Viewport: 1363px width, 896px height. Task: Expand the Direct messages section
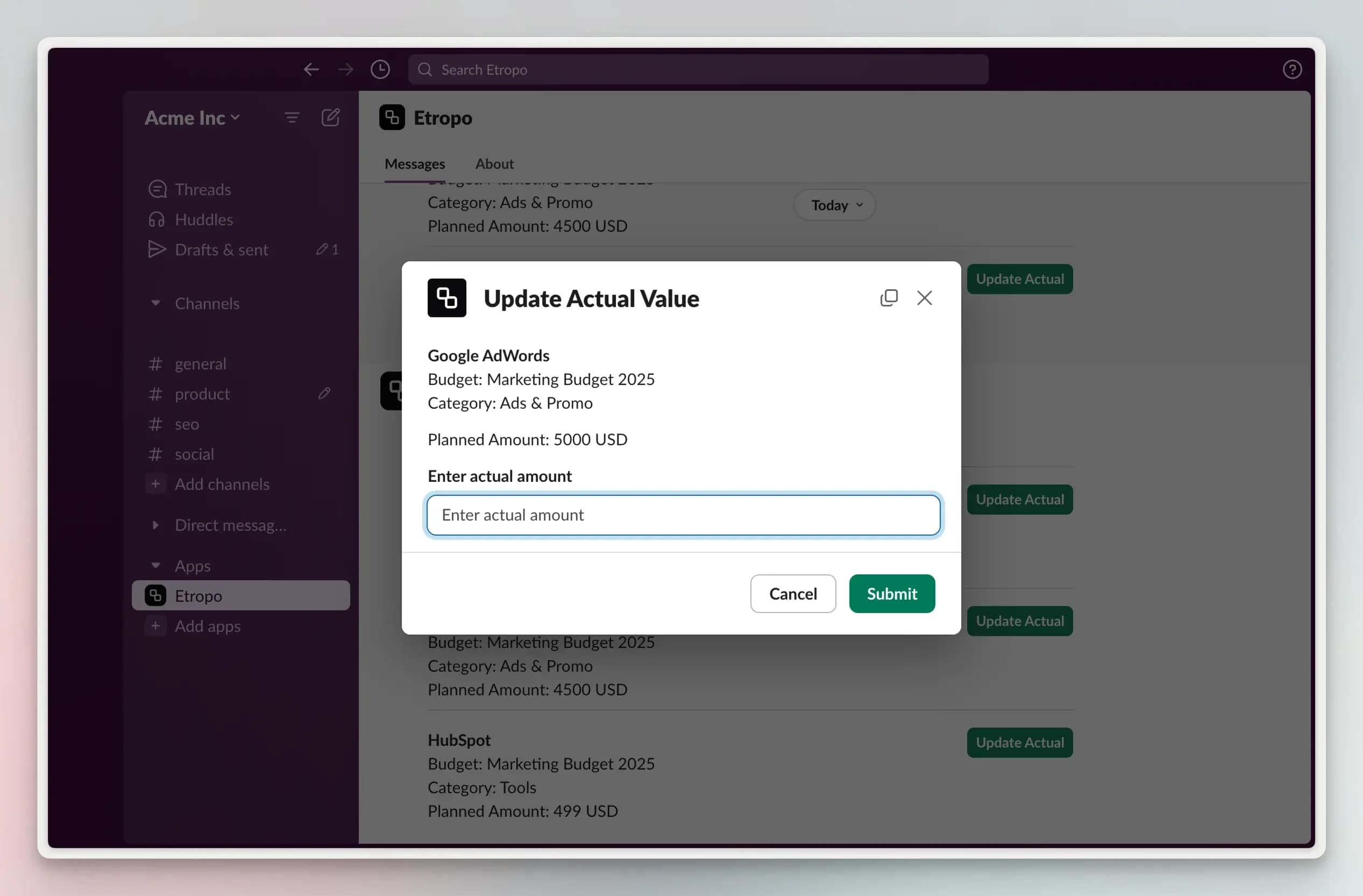pos(156,524)
